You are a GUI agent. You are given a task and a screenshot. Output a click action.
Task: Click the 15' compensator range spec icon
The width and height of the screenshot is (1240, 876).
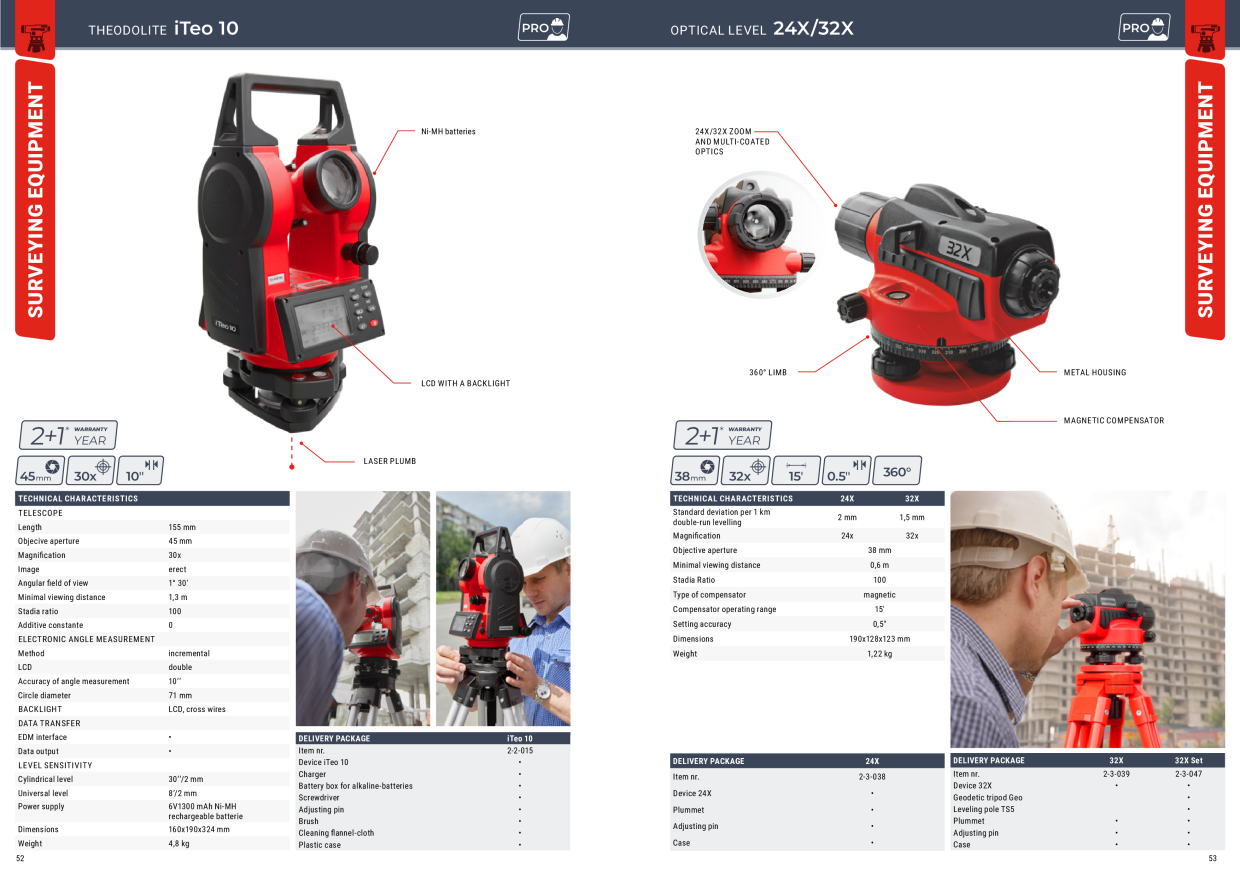tap(796, 470)
